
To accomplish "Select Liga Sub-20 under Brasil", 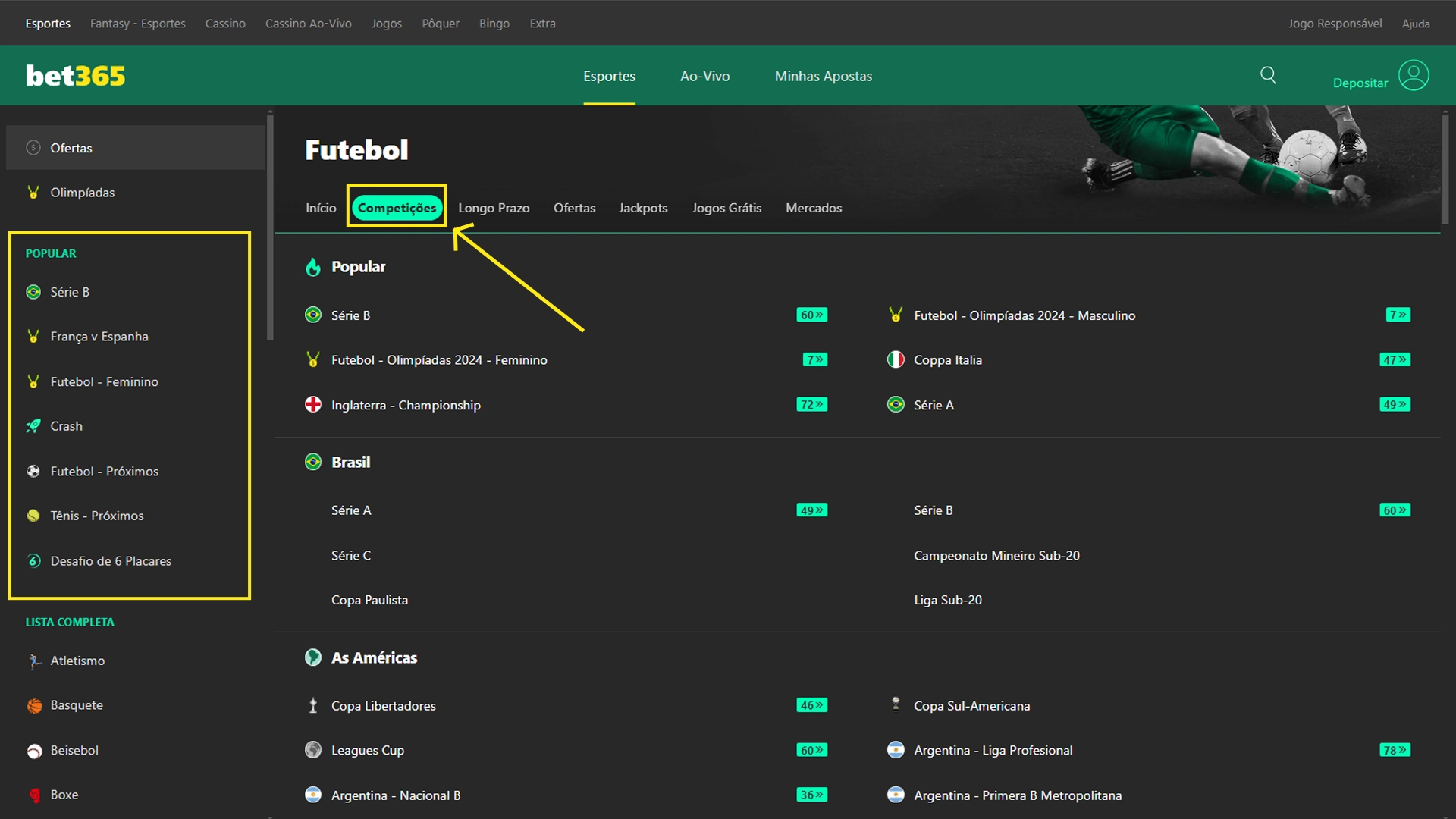I will coord(947,600).
